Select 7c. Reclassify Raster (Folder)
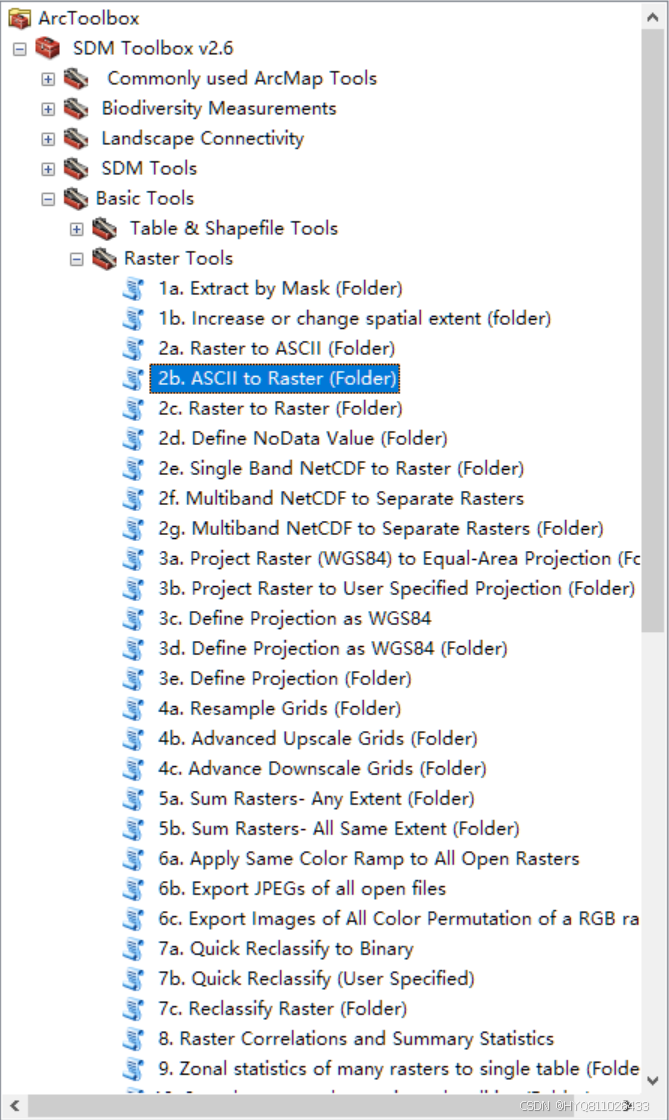The width and height of the screenshot is (669, 1120). [x=283, y=1009]
